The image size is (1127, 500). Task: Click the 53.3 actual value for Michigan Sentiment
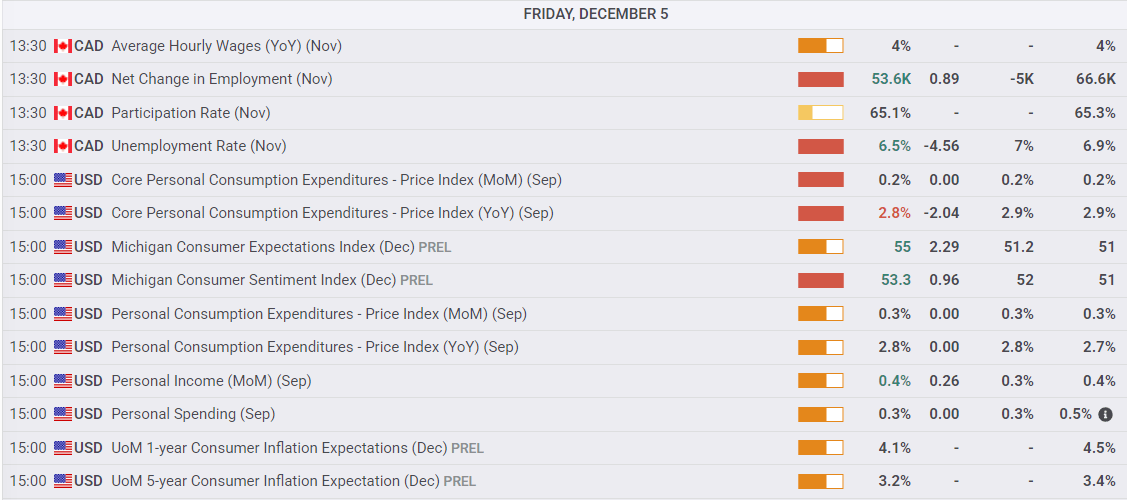click(x=895, y=280)
